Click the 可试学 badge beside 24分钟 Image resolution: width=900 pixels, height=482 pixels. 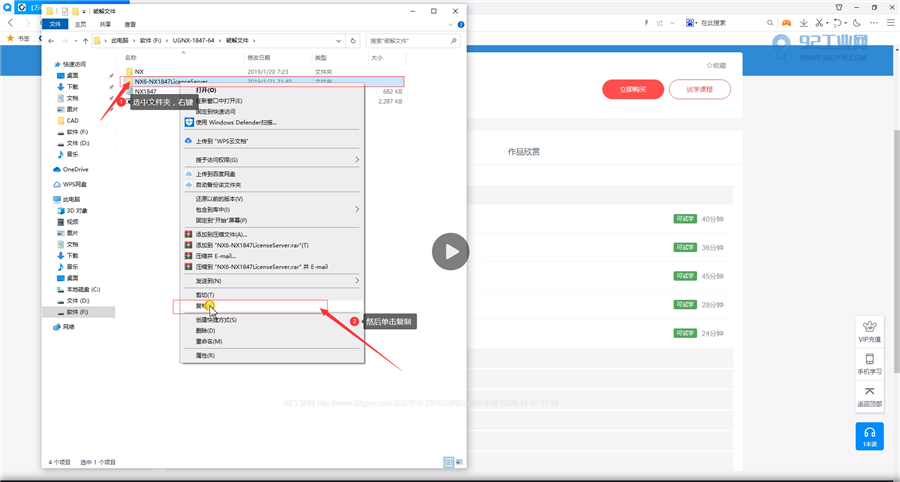coord(685,333)
